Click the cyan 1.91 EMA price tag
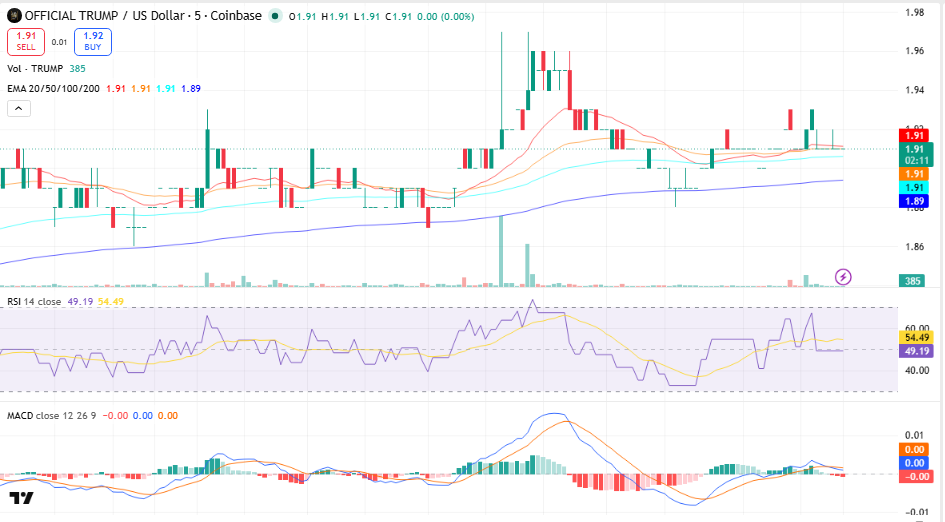 point(914,187)
